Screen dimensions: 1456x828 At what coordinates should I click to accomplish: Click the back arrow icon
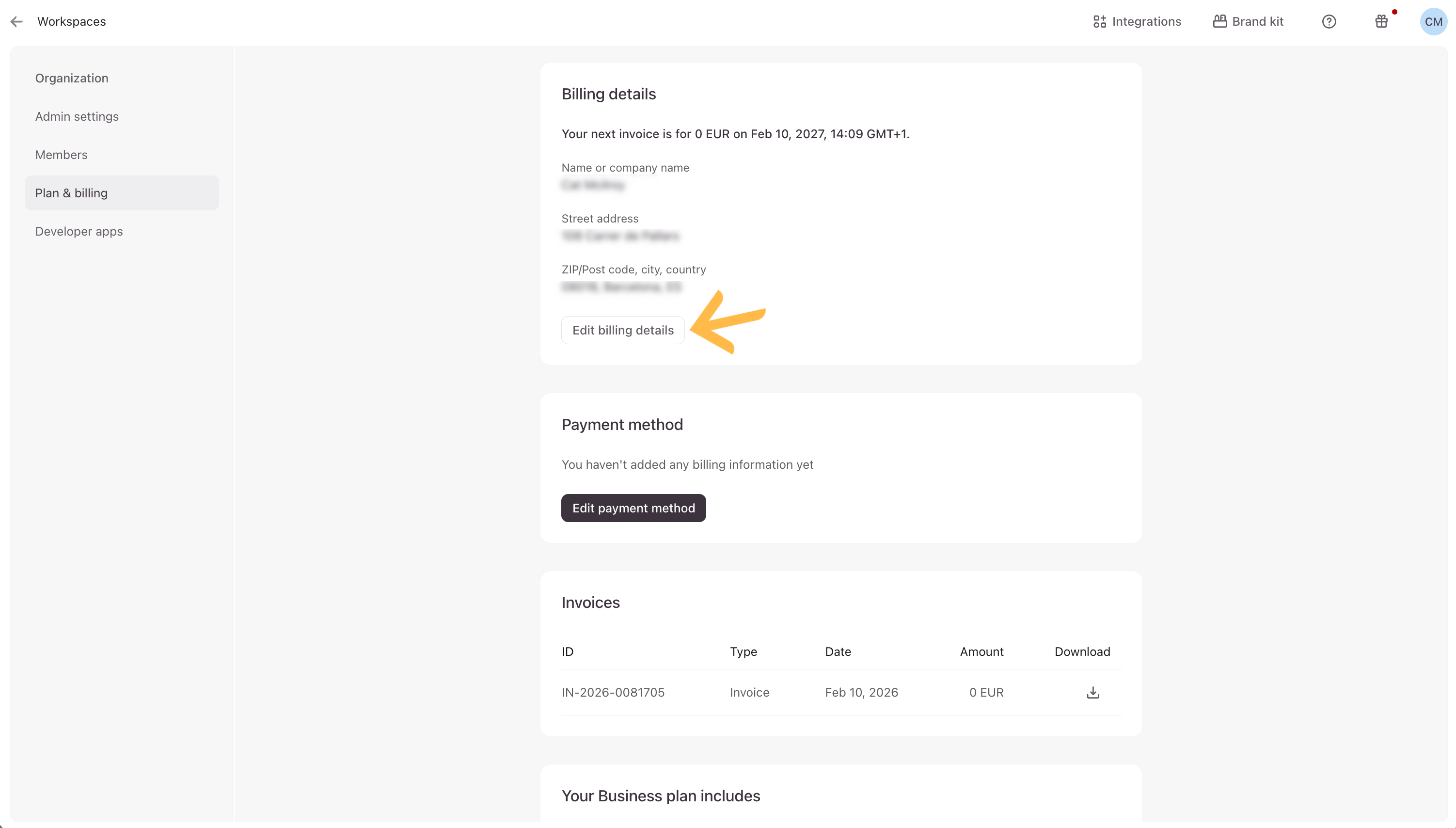point(16,22)
